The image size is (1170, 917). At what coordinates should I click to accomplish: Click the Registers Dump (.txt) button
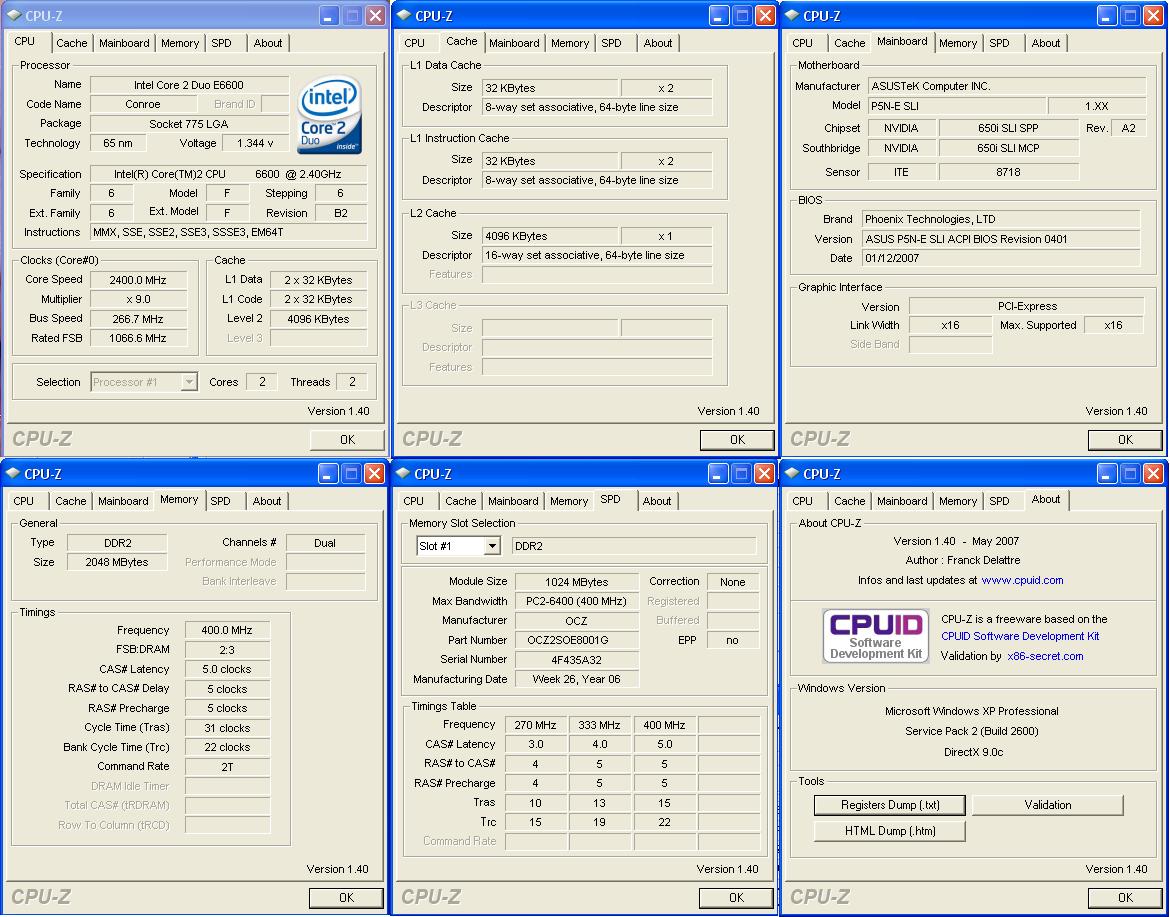coord(889,805)
